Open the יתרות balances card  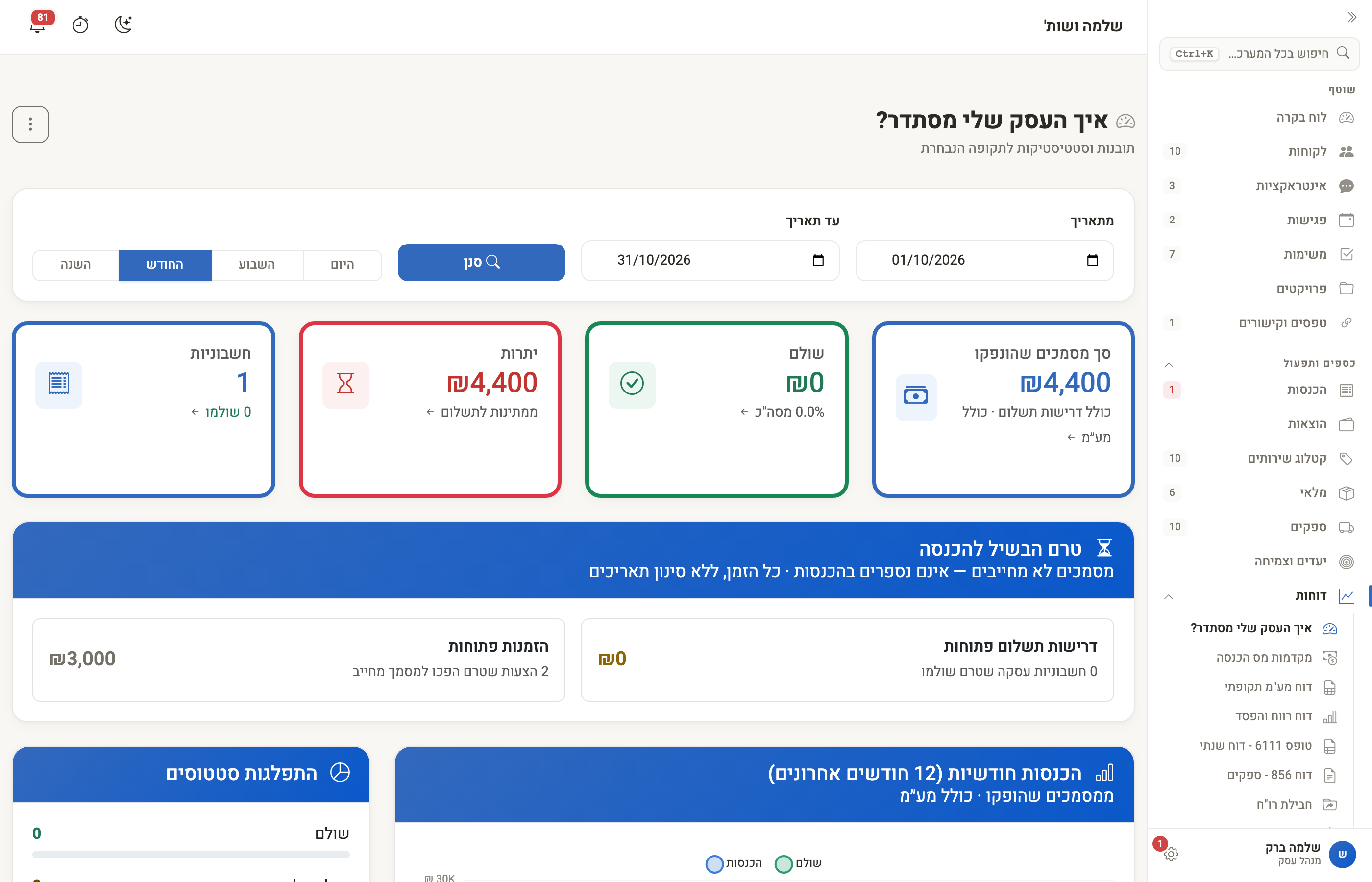[430, 410]
